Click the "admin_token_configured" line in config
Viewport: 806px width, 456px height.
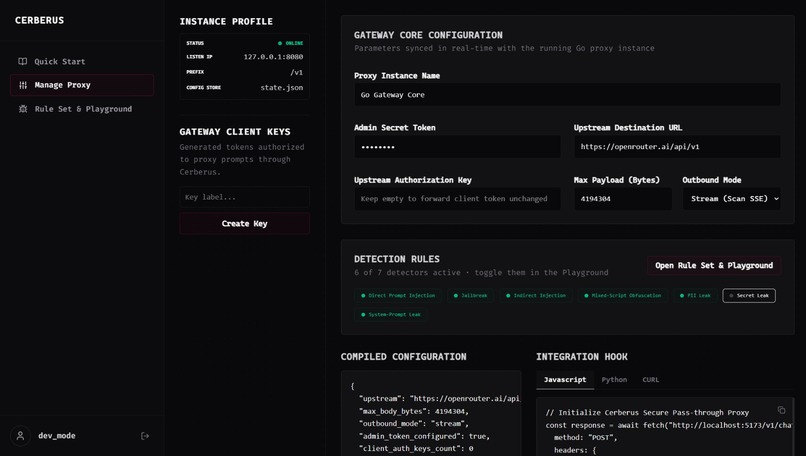(424, 436)
